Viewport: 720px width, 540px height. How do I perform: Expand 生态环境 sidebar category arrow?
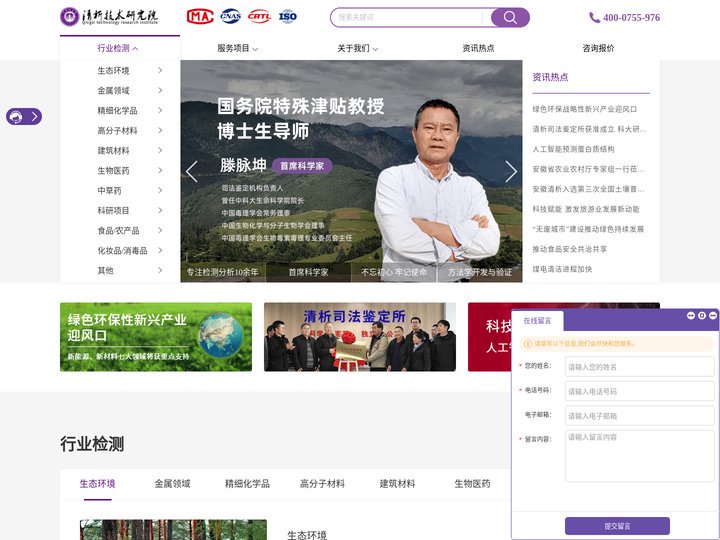[160, 70]
